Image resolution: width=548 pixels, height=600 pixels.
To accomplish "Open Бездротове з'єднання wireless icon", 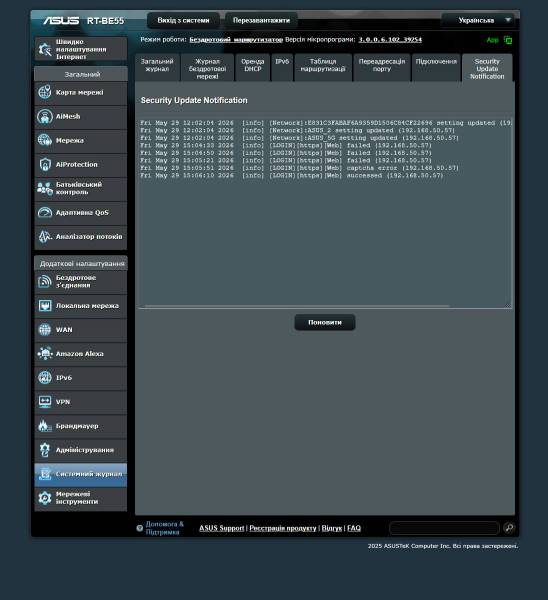I will tap(44, 282).
